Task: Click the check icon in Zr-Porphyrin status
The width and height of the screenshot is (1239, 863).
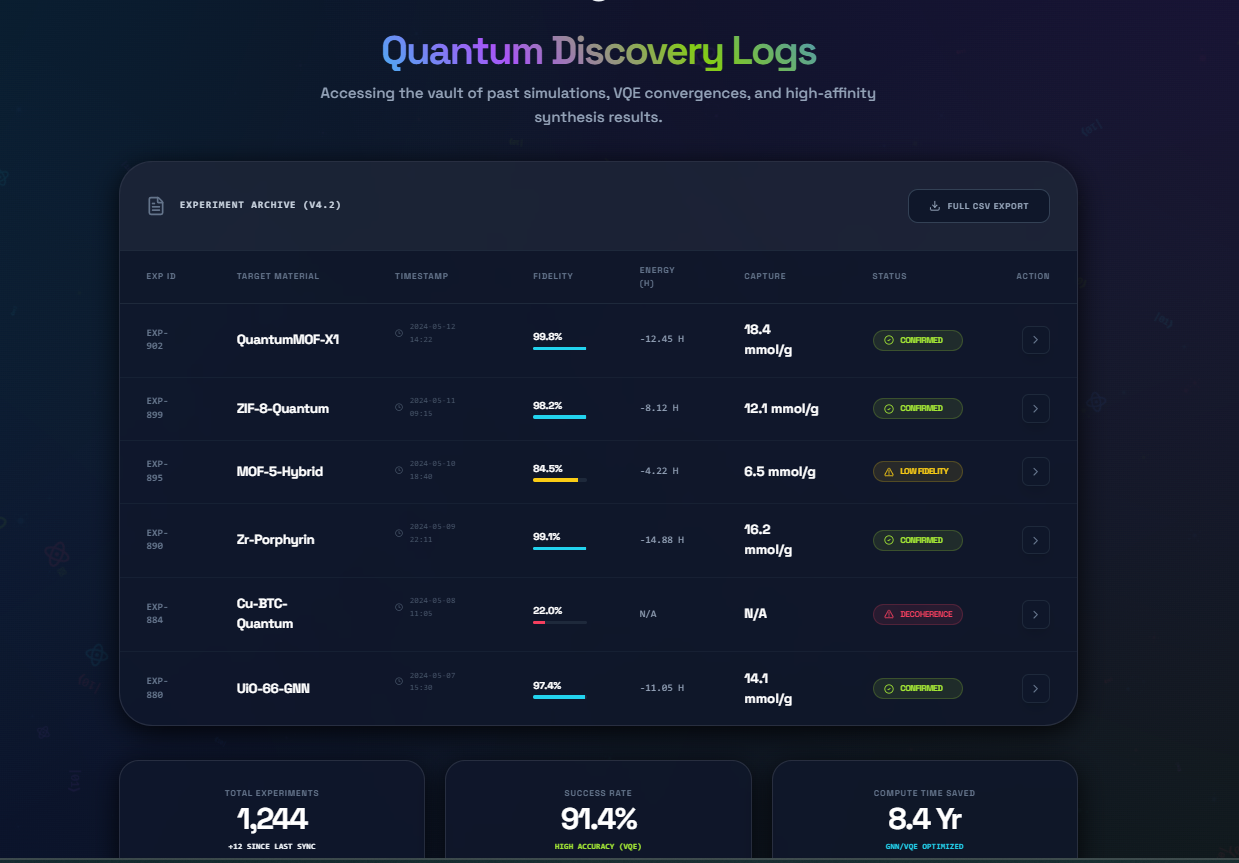Action: coord(889,540)
